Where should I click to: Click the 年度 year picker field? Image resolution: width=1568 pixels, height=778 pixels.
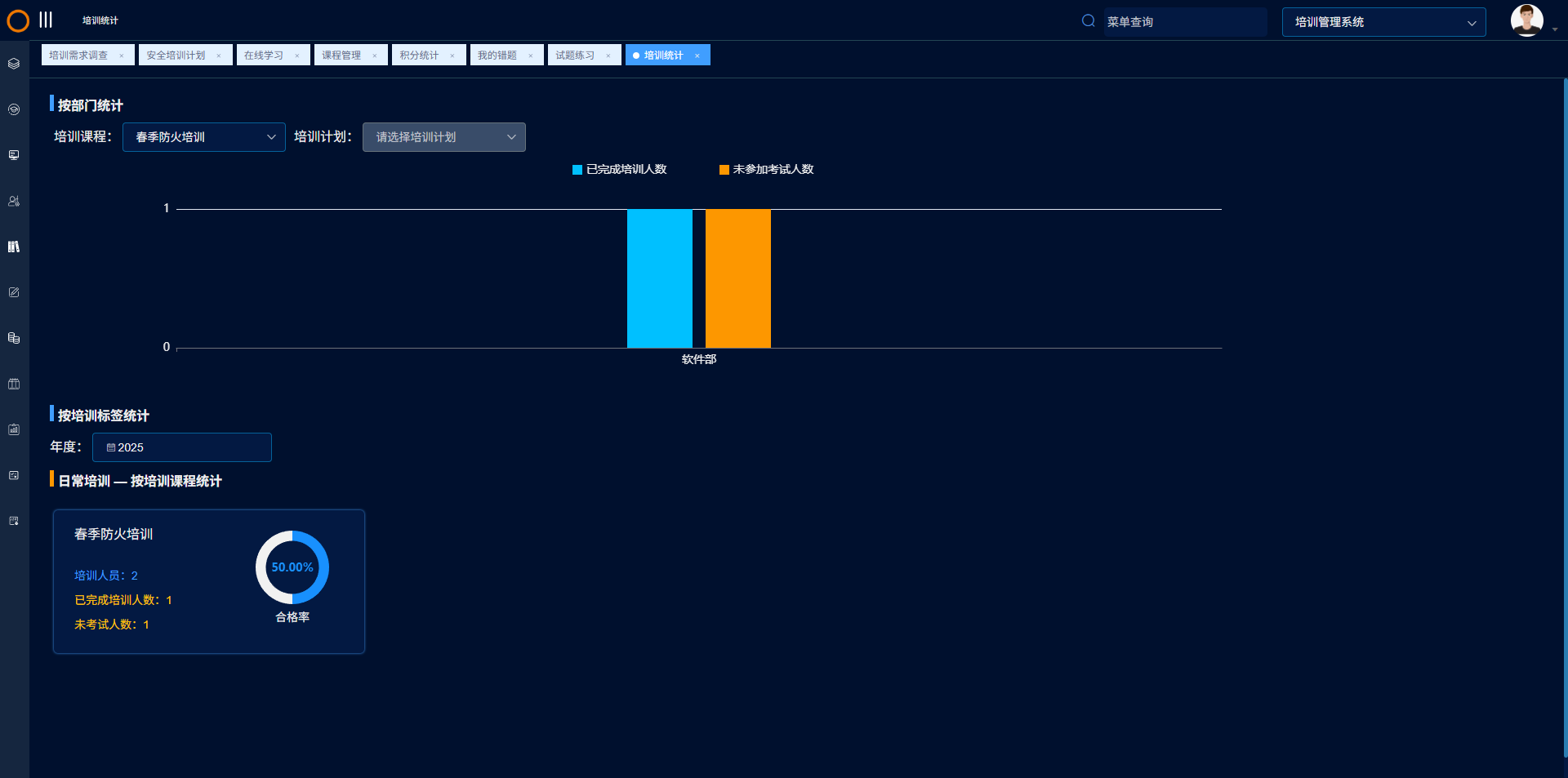pos(182,447)
